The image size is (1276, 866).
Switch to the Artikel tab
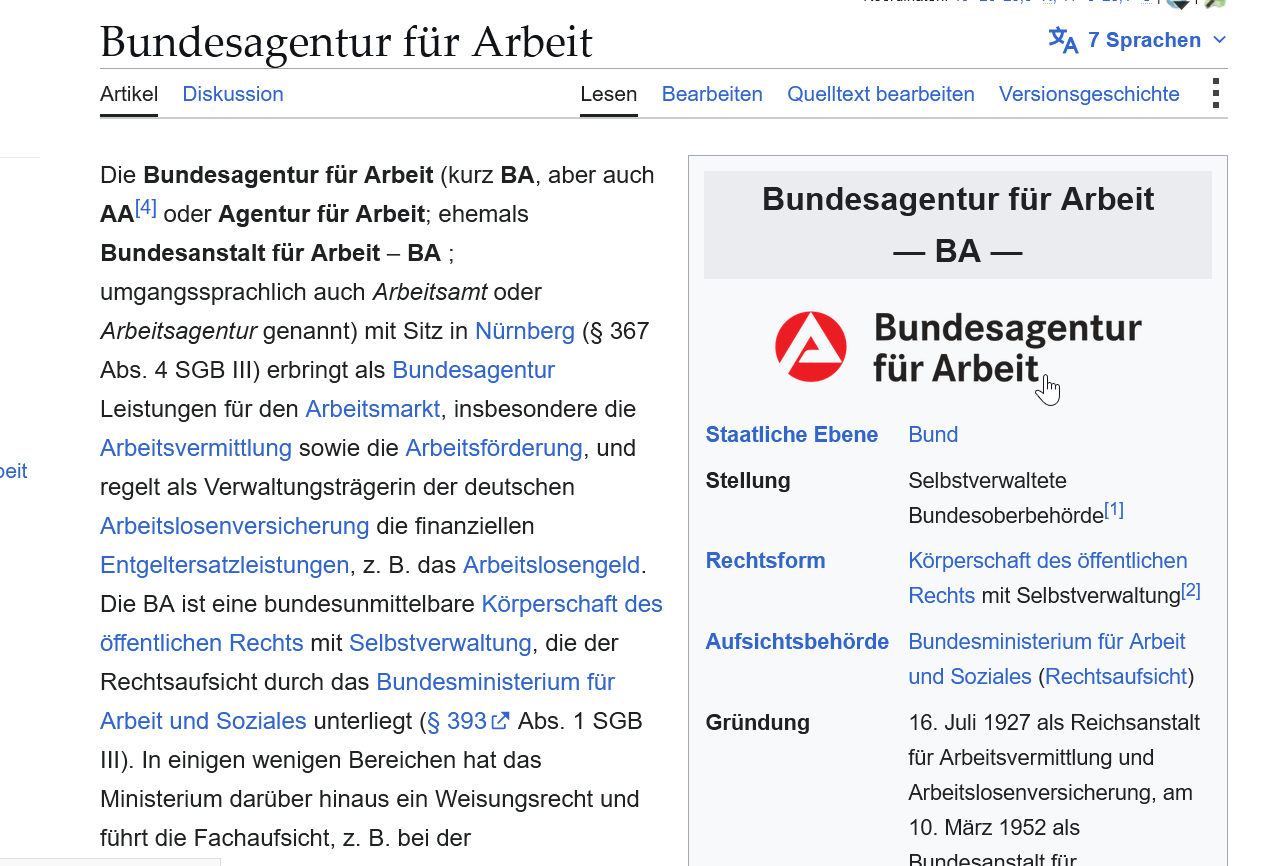[x=129, y=94]
